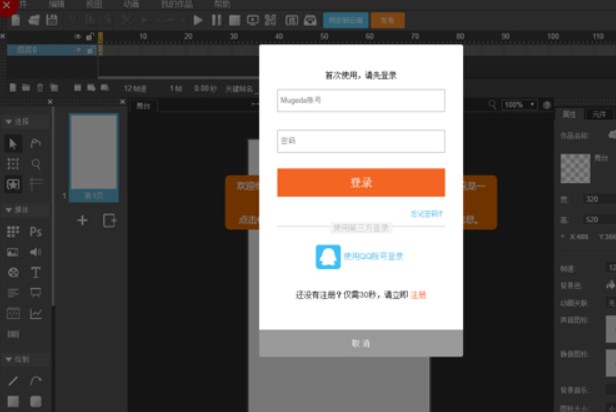
Task: Click the orange 注册 register link
Action: [418, 296]
